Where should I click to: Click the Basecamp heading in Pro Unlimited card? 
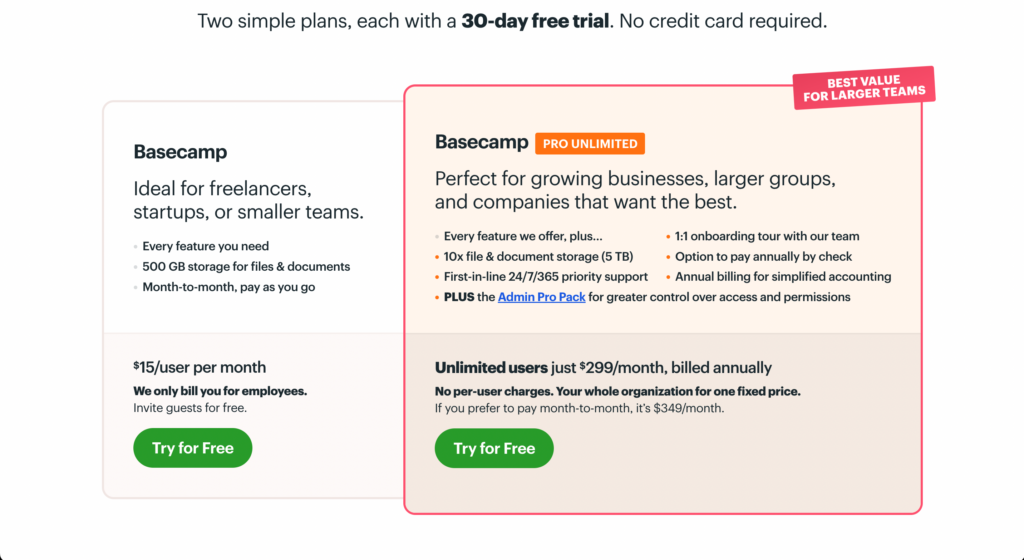pyautogui.click(x=481, y=142)
